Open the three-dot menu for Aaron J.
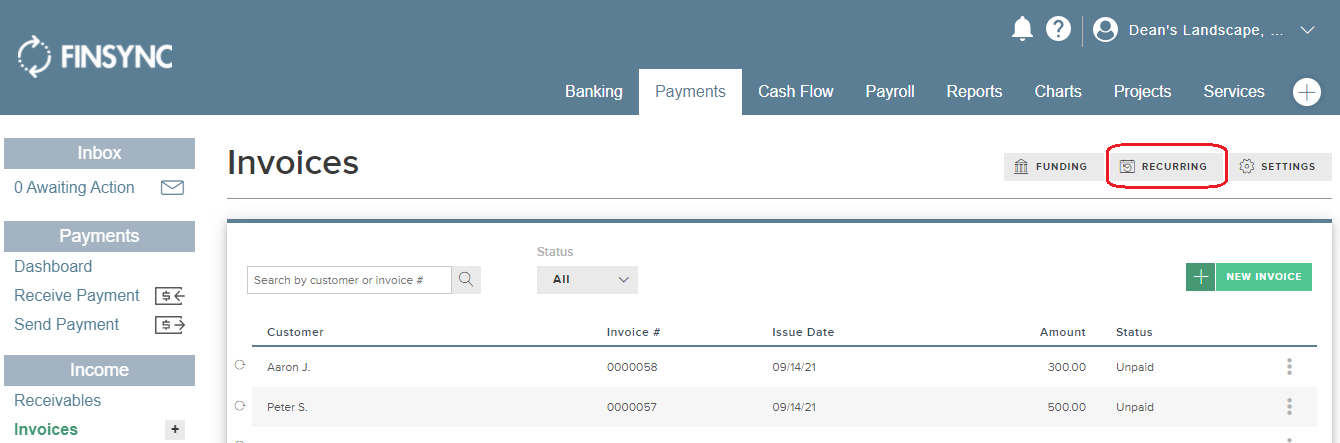The height and width of the screenshot is (443, 1340). coord(1289,367)
